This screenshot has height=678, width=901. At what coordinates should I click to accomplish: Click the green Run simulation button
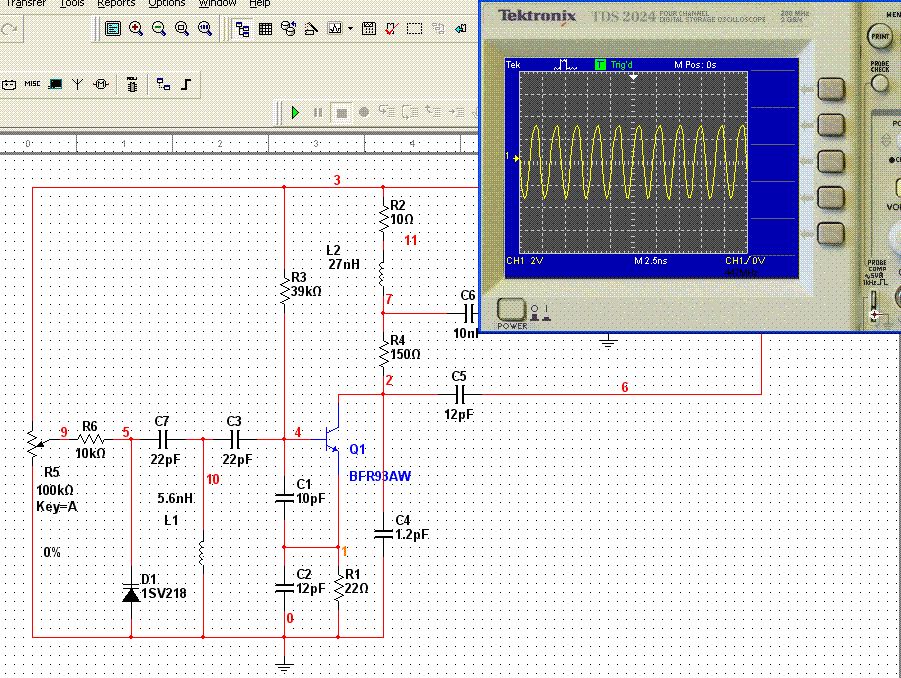[x=295, y=113]
